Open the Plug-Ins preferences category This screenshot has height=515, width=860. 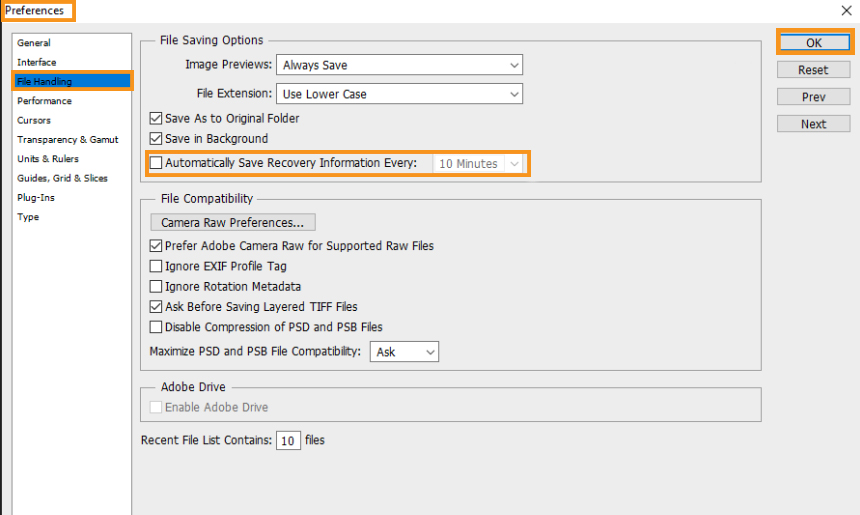36,197
